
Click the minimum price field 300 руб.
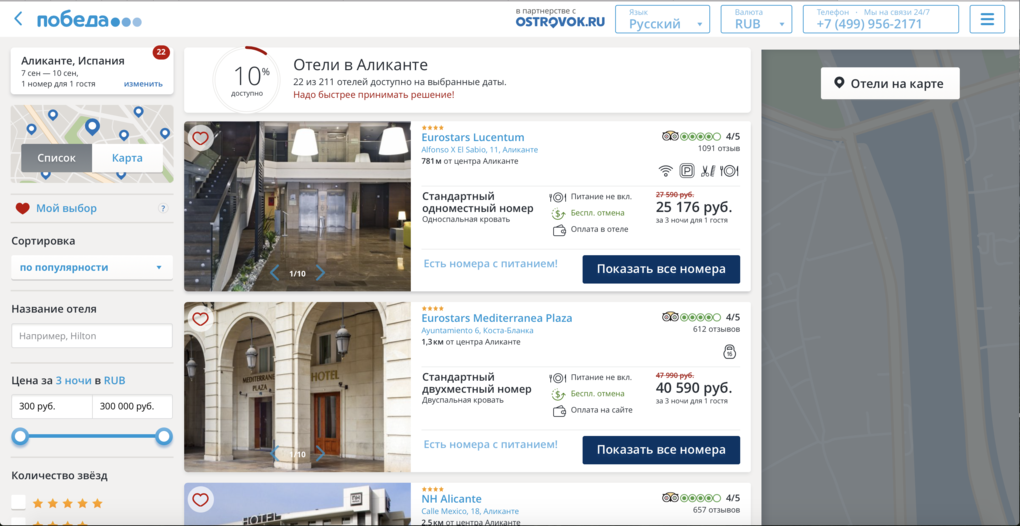click(x=52, y=406)
